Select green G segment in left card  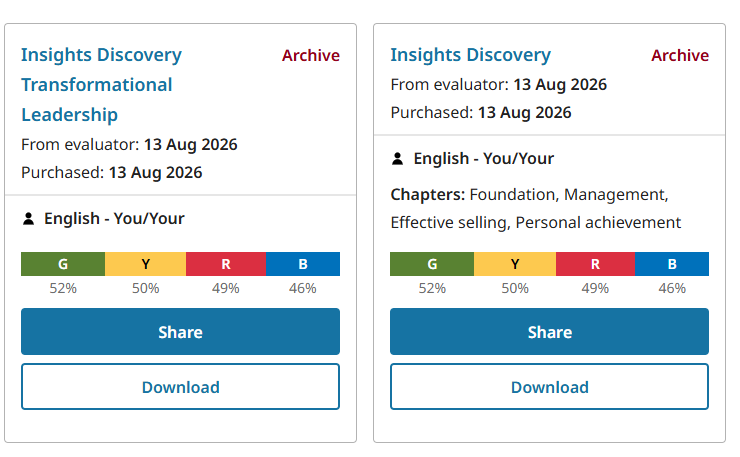click(x=63, y=264)
